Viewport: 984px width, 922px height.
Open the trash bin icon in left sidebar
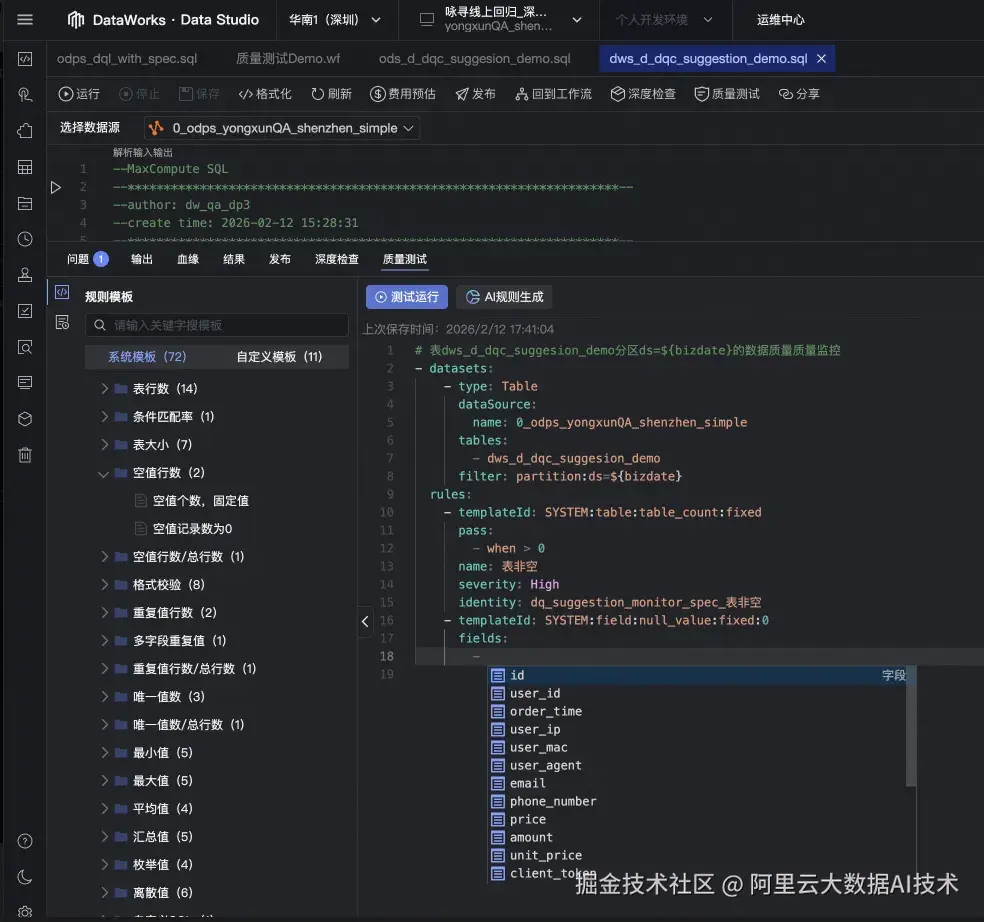(x=24, y=455)
